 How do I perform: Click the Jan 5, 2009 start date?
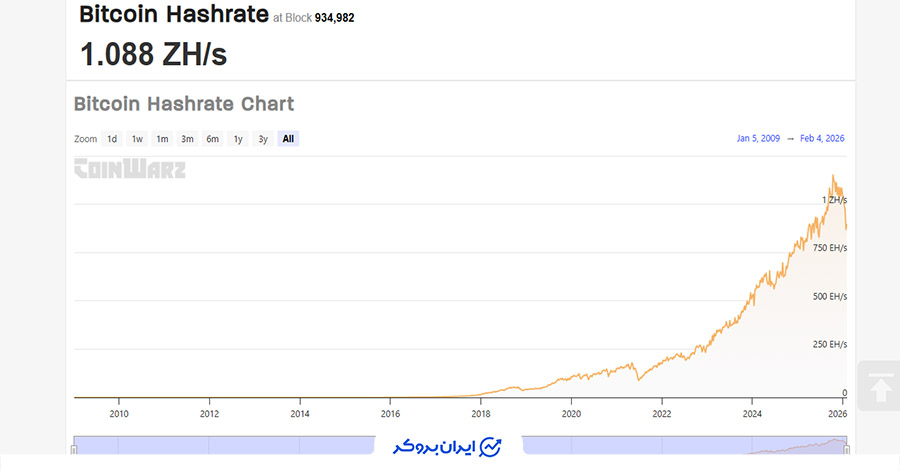click(758, 139)
